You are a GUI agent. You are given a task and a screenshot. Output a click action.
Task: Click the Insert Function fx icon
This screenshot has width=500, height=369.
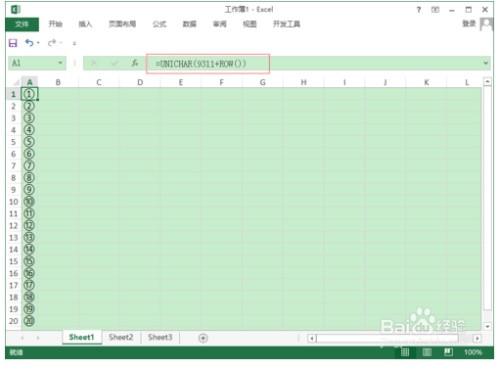pyautogui.click(x=135, y=63)
